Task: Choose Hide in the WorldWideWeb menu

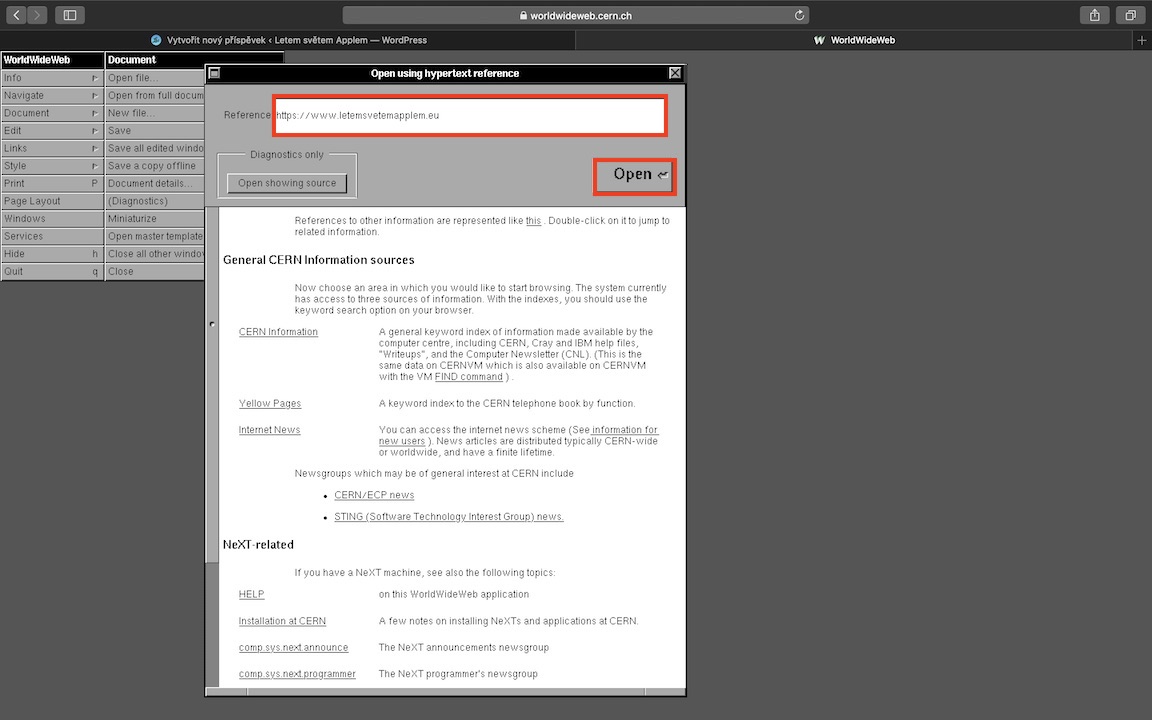Action: (51, 254)
